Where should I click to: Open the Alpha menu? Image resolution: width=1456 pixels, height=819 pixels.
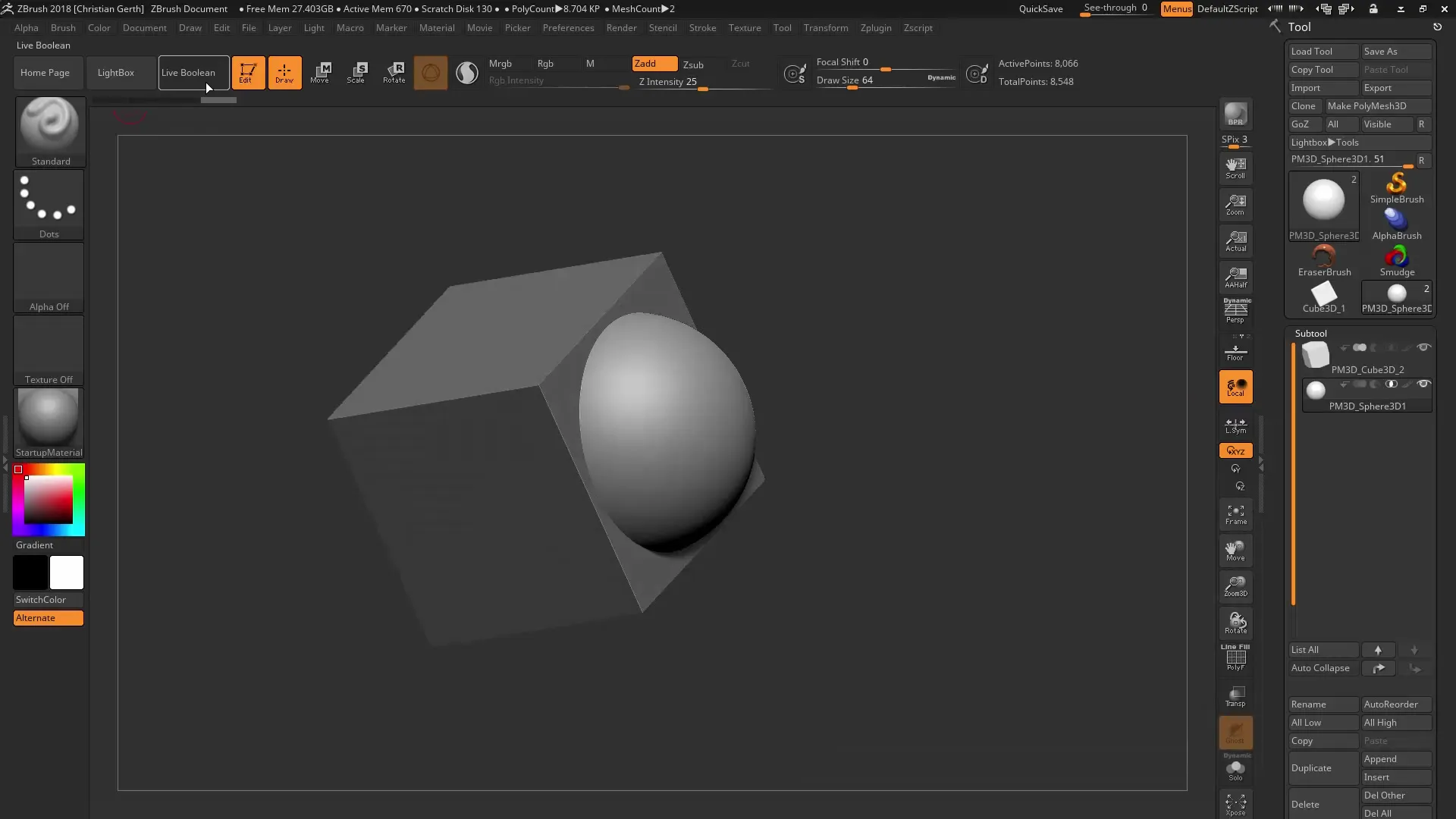click(x=27, y=28)
